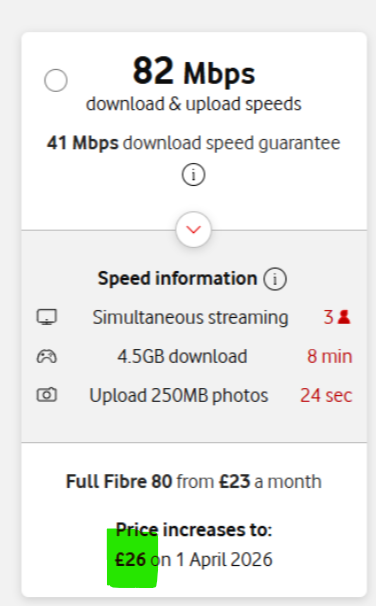This screenshot has height=606, width=376.
Task: Click the 8 min download time value
Action: pos(330,356)
